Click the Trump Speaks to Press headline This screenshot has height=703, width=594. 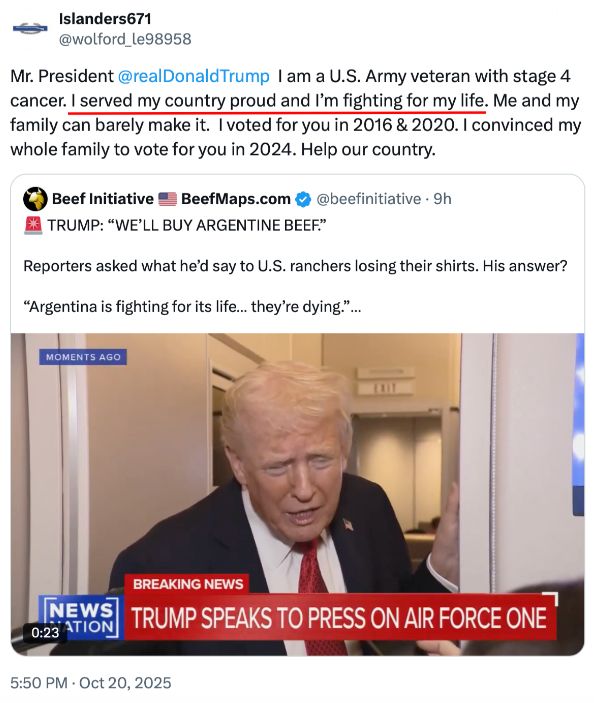click(339, 617)
